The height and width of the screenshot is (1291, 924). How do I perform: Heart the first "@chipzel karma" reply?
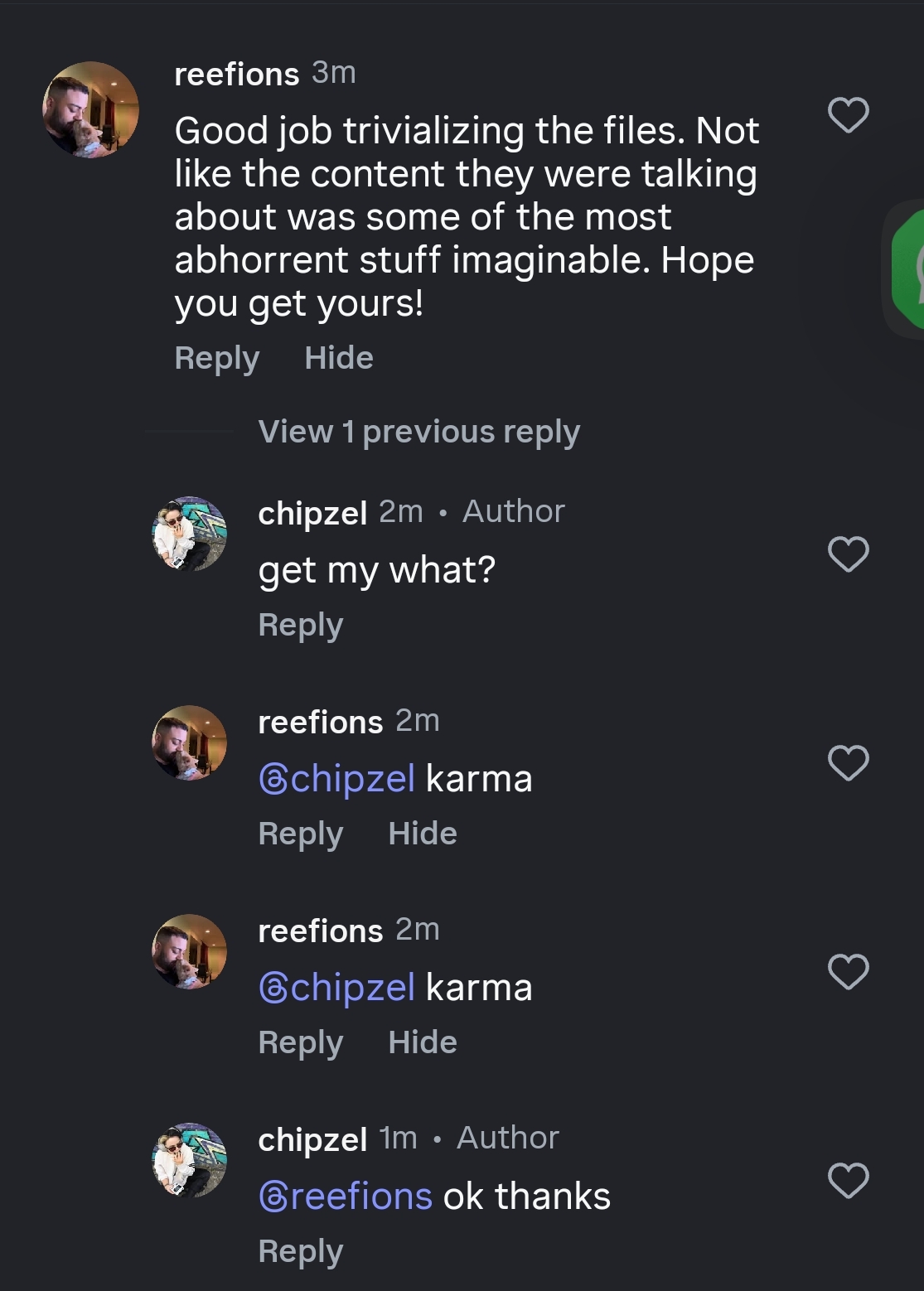[x=848, y=763]
